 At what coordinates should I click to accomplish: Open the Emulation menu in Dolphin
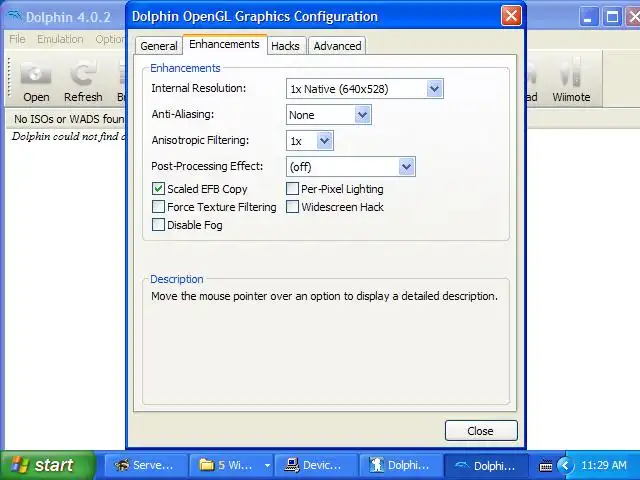click(60, 39)
